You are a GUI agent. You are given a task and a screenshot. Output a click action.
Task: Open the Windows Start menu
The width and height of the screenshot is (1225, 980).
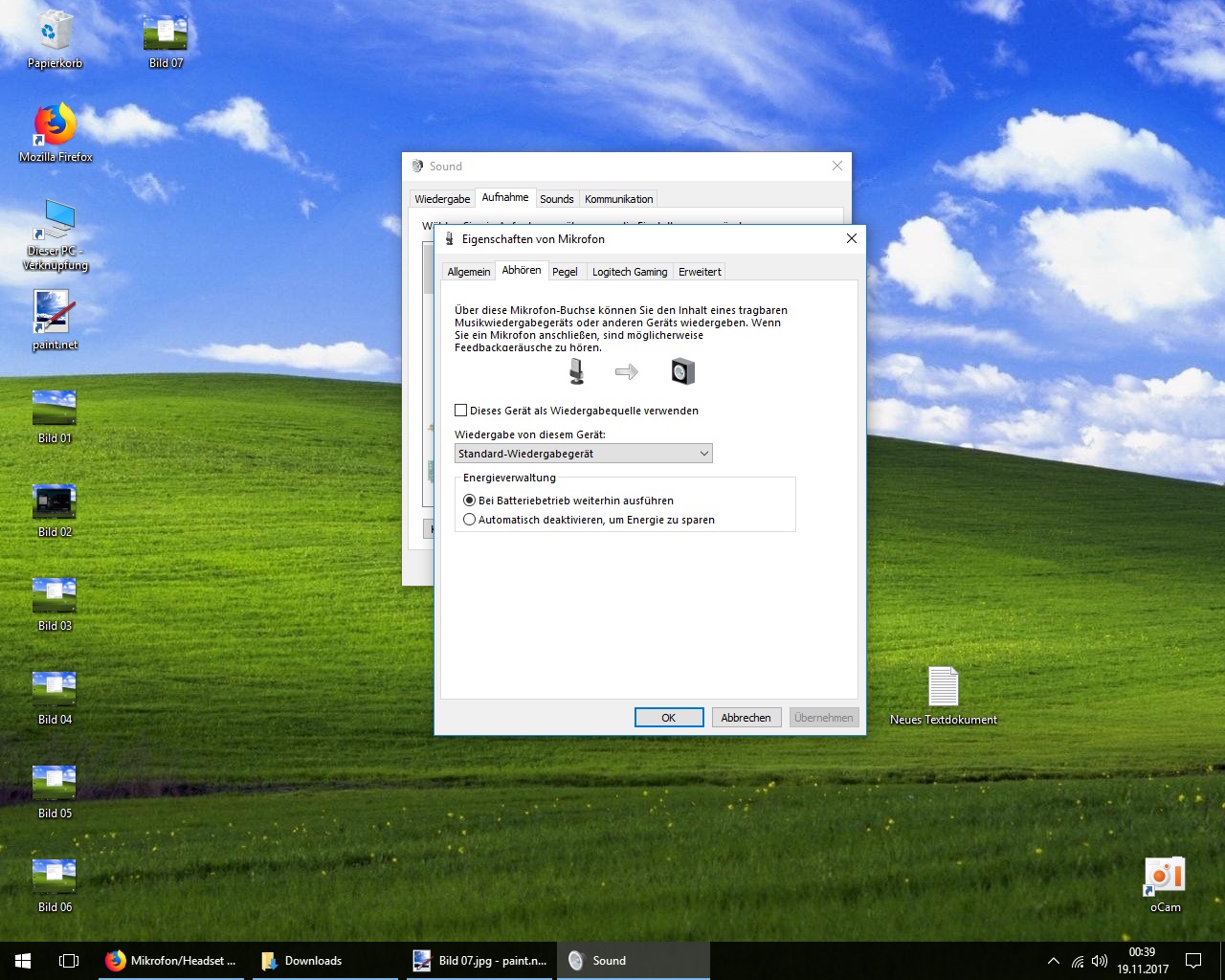pos(23,961)
